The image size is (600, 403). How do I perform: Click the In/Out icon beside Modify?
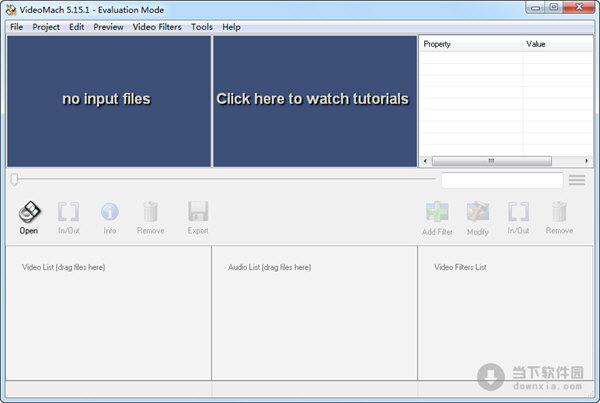coord(518,212)
